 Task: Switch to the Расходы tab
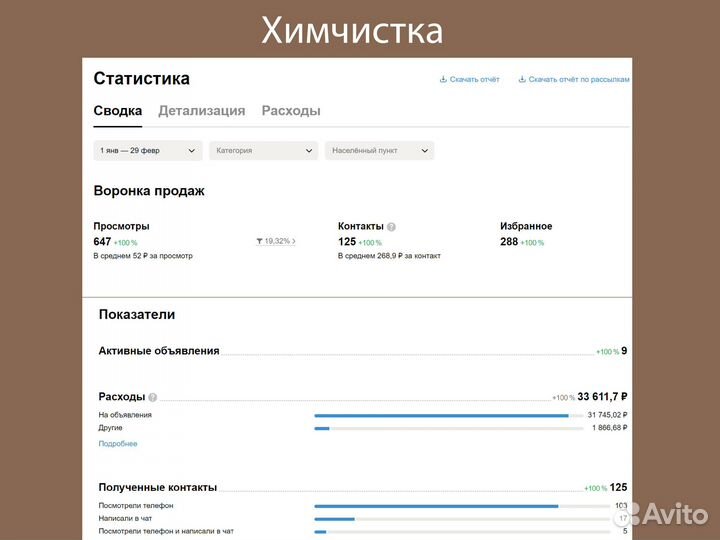(291, 111)
